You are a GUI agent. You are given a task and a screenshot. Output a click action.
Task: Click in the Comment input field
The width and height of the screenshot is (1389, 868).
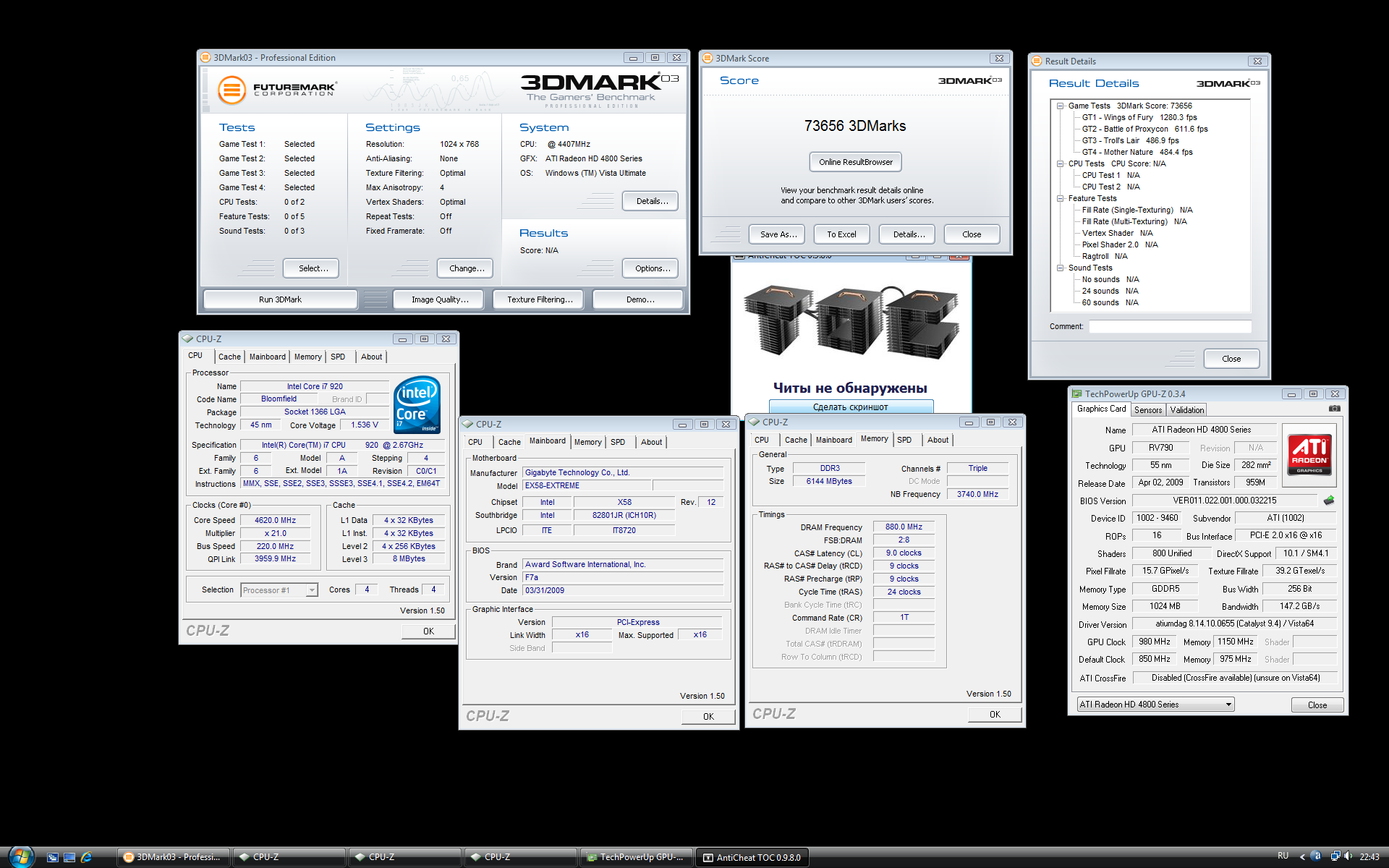(x=1170, y=327)
